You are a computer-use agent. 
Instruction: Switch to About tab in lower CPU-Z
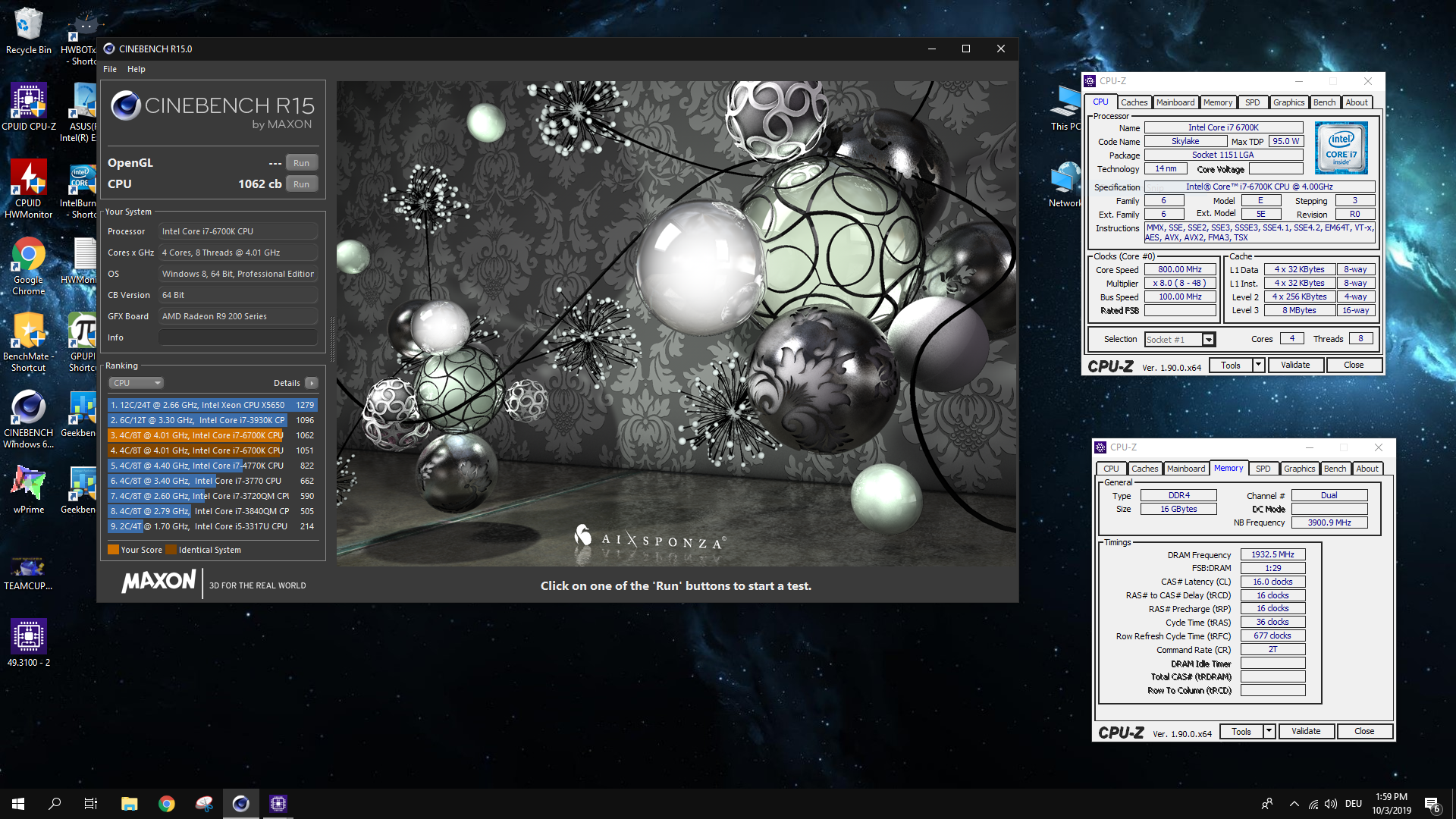[1368, 469]
